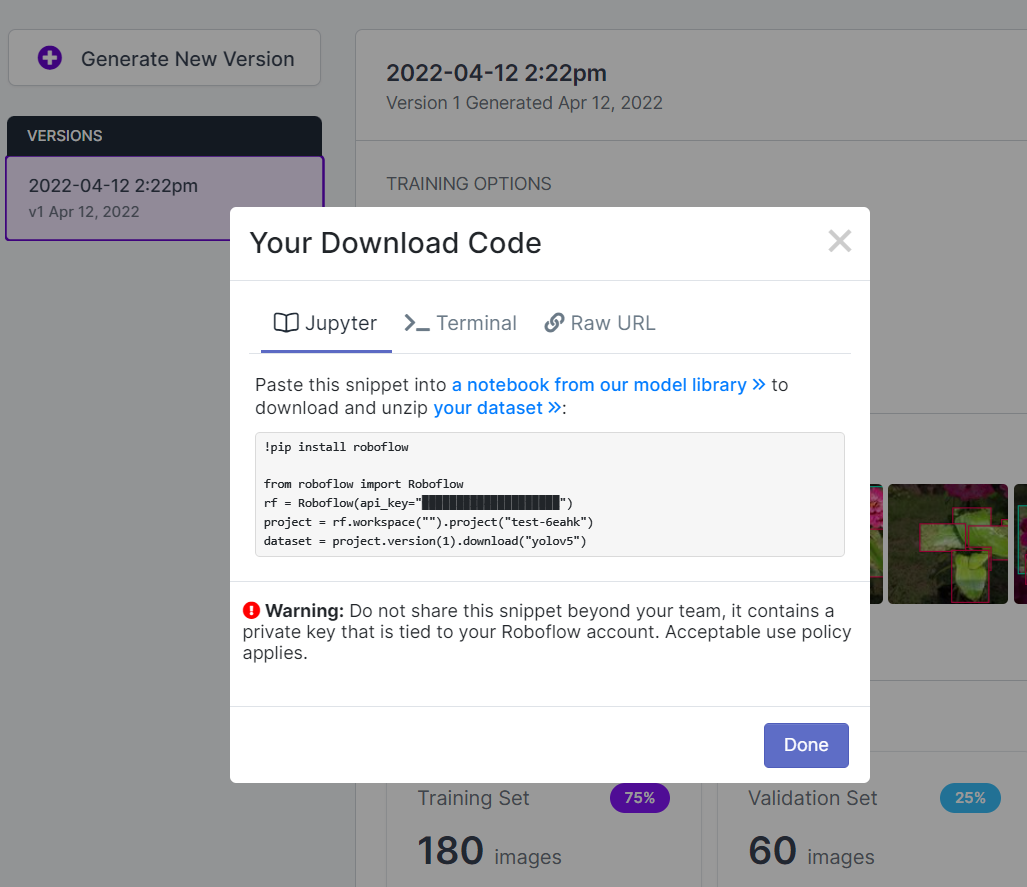Click the TRAINING OPTIONS heading
This screenshot has height=887, width=1027.
point(469,184)
